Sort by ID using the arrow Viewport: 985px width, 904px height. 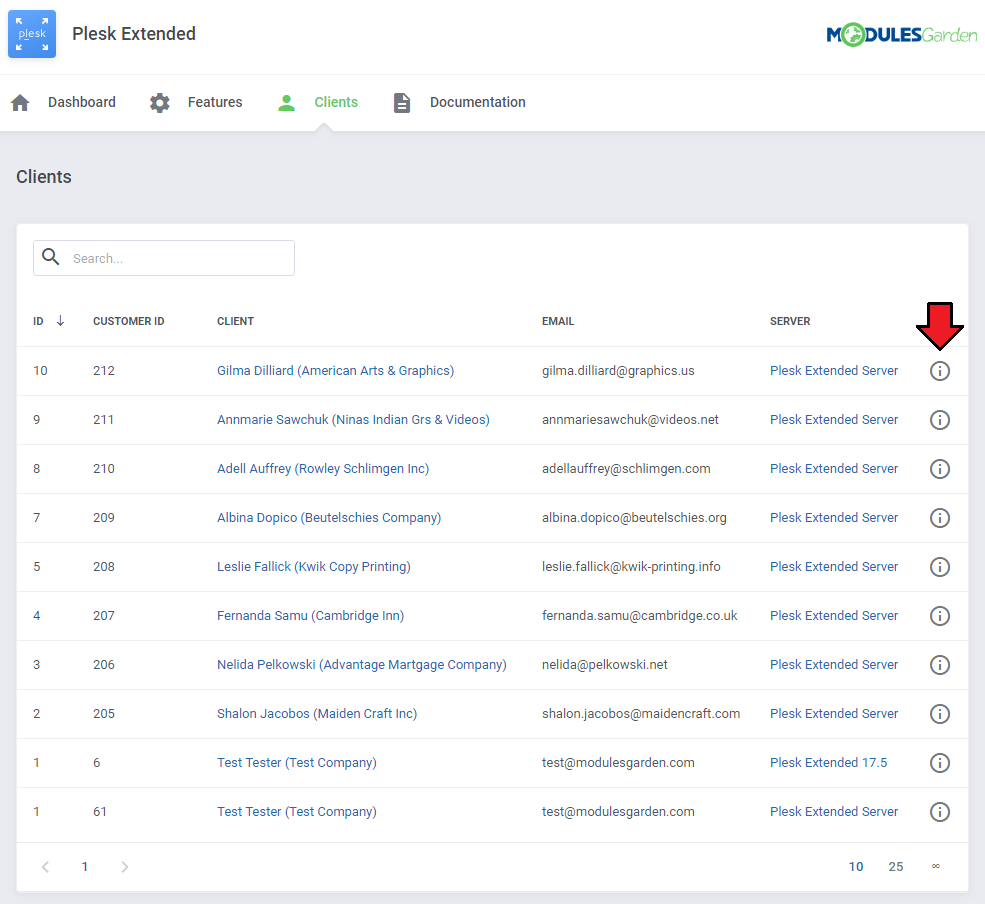60,320
